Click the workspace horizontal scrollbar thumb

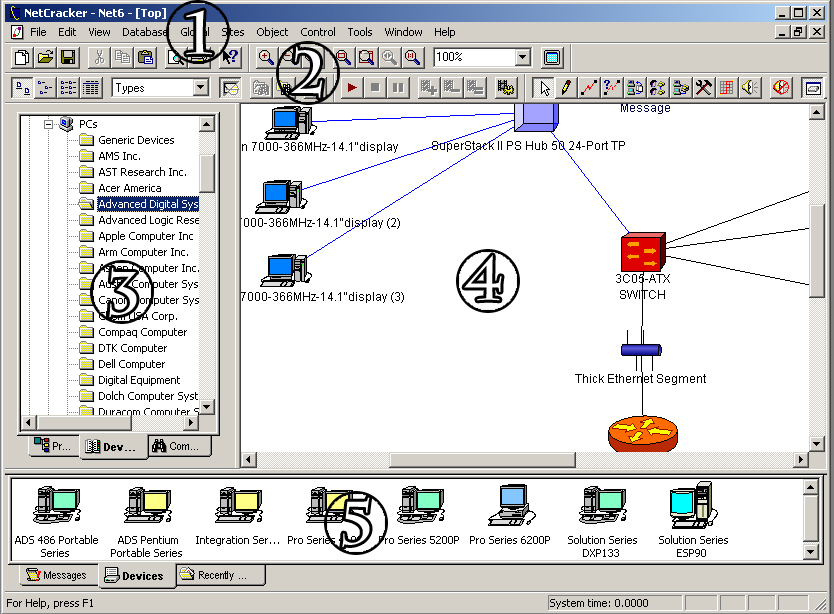tap(482, 460)
